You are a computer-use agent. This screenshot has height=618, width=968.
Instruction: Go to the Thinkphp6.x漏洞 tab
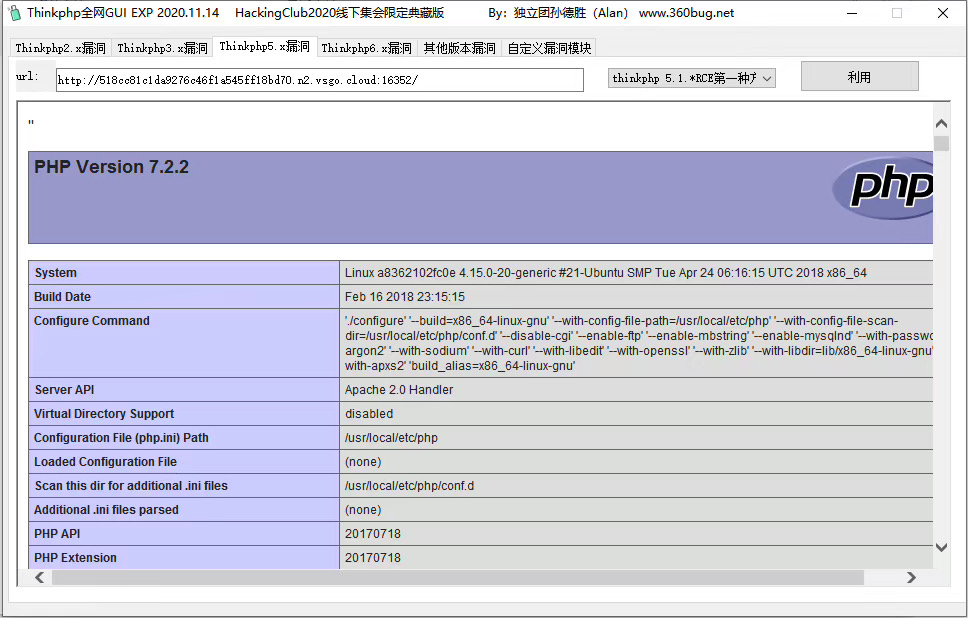(367, 48)
